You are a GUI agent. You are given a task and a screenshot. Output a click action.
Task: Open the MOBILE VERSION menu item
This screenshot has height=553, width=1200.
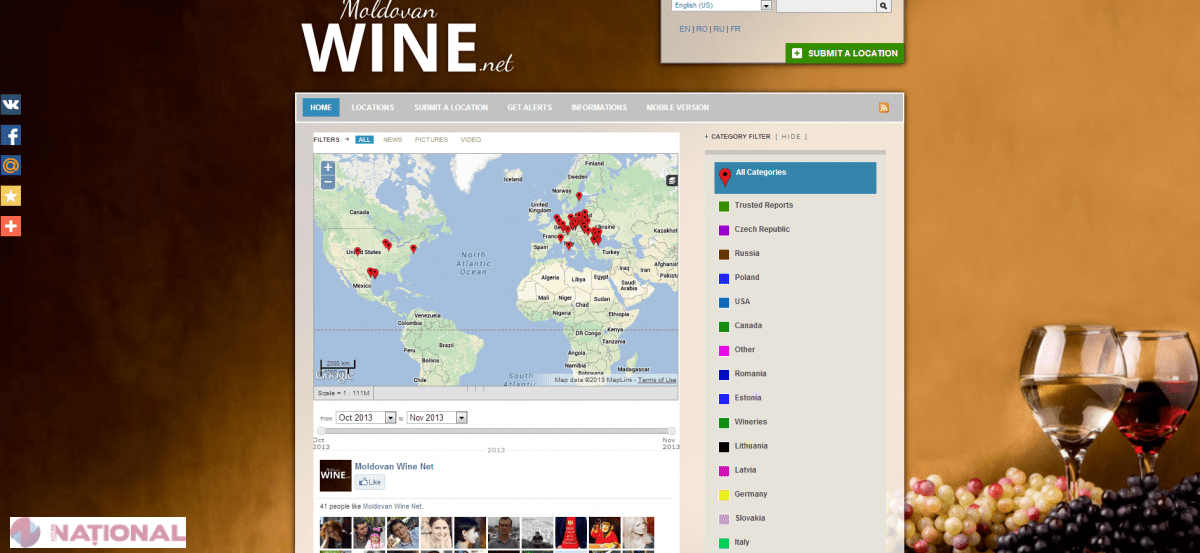click(677, 108)
